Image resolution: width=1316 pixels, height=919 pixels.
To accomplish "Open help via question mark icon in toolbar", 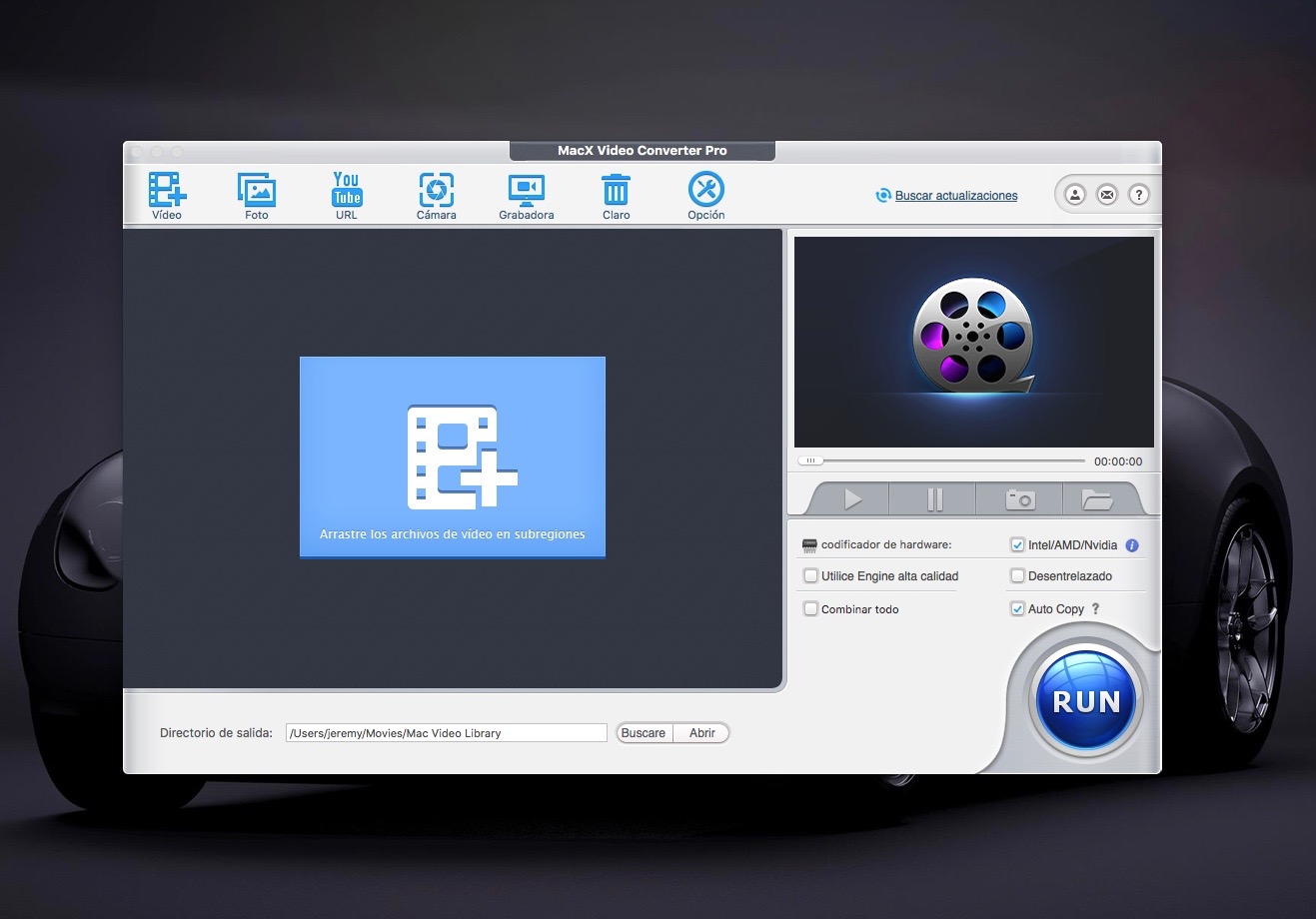I will coord(1138,195).
